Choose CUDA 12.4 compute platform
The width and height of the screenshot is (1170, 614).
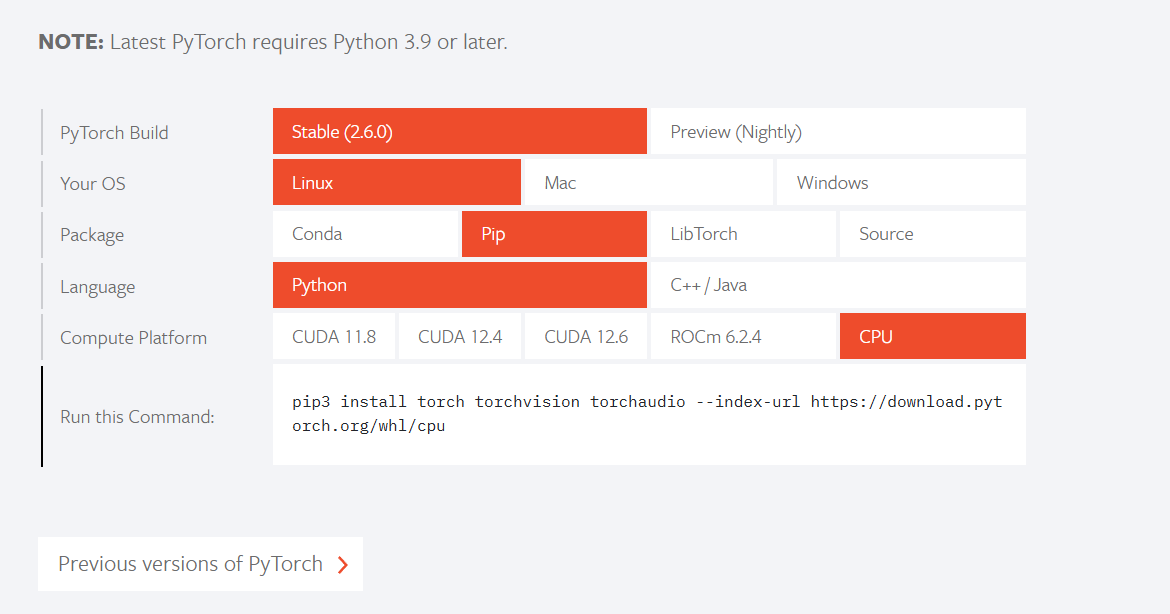click(460, 336)
